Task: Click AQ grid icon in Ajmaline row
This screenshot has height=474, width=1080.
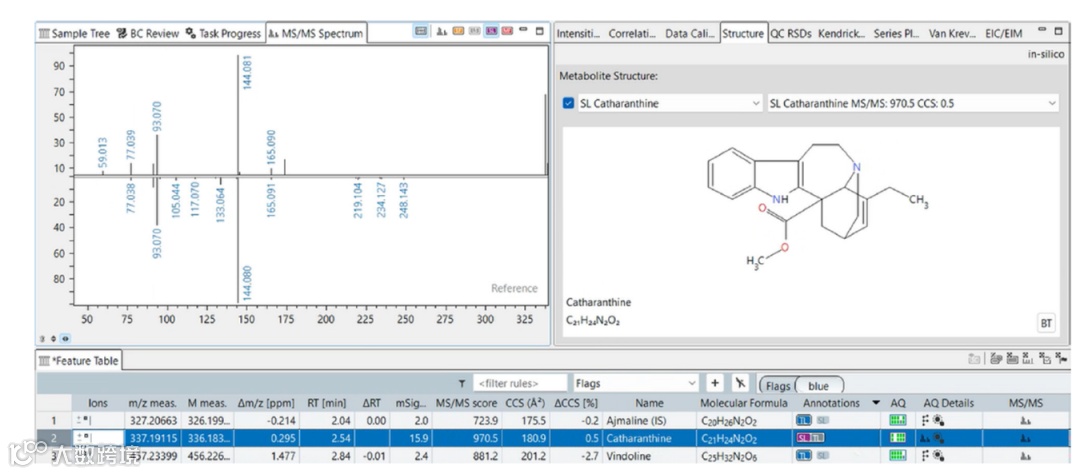Action: coord(897,420)
